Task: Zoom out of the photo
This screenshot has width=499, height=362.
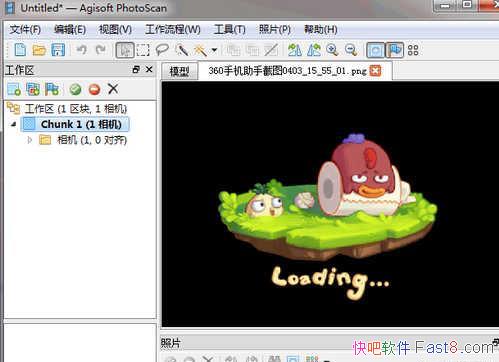Action: 351,50
